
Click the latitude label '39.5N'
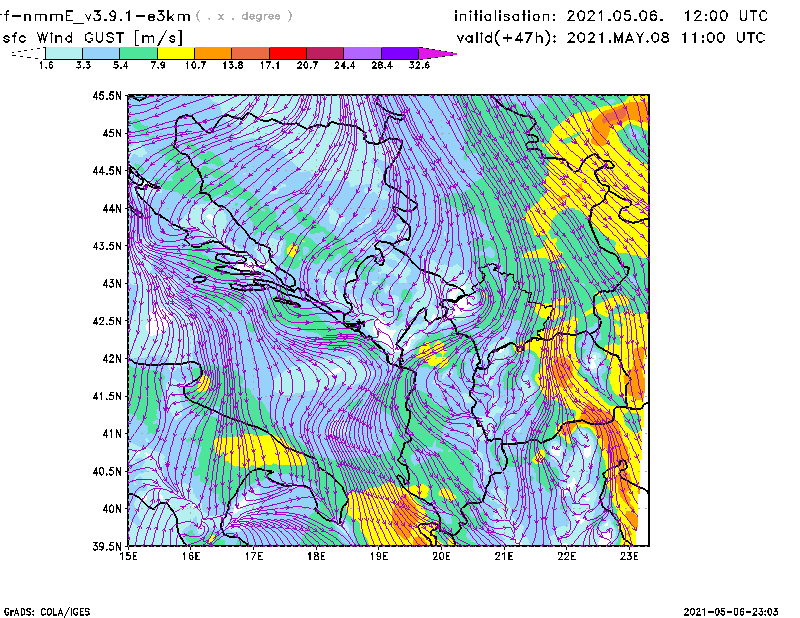coord(107,546)
